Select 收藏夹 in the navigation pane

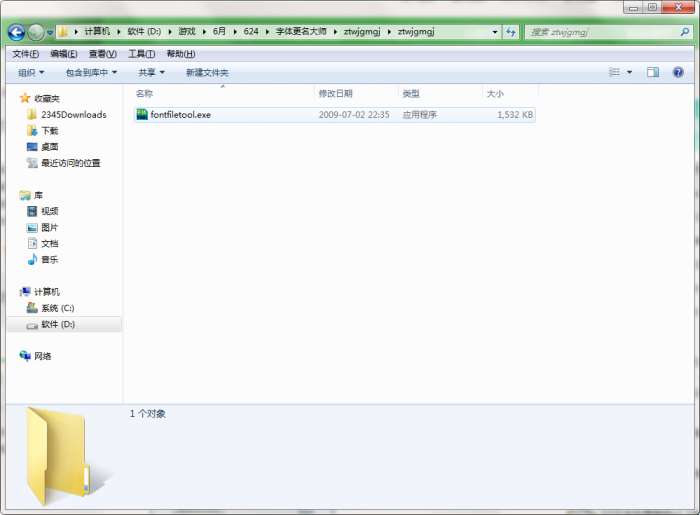click(46, 99)
